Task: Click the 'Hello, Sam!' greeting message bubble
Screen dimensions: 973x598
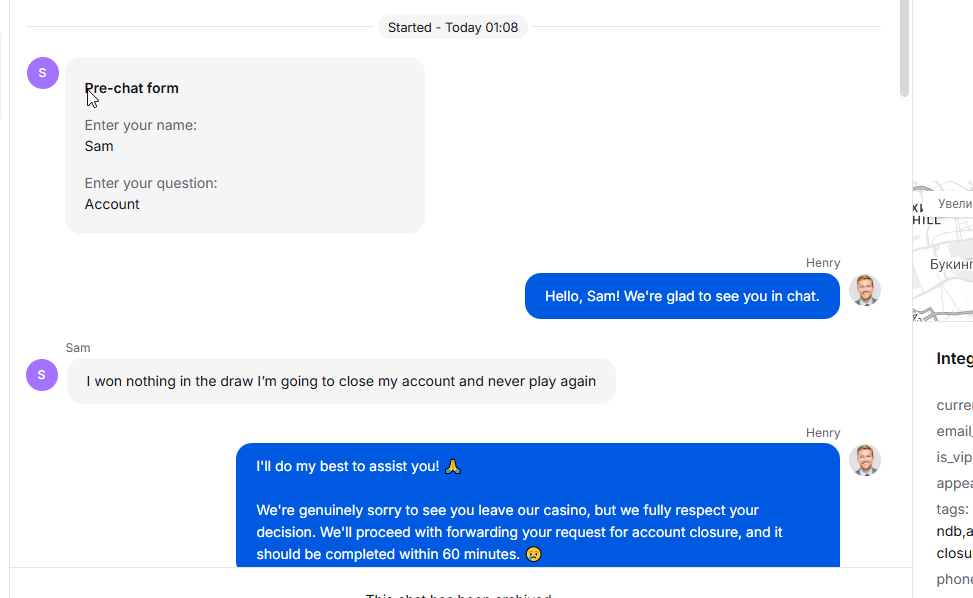Action: coord(682,296)
